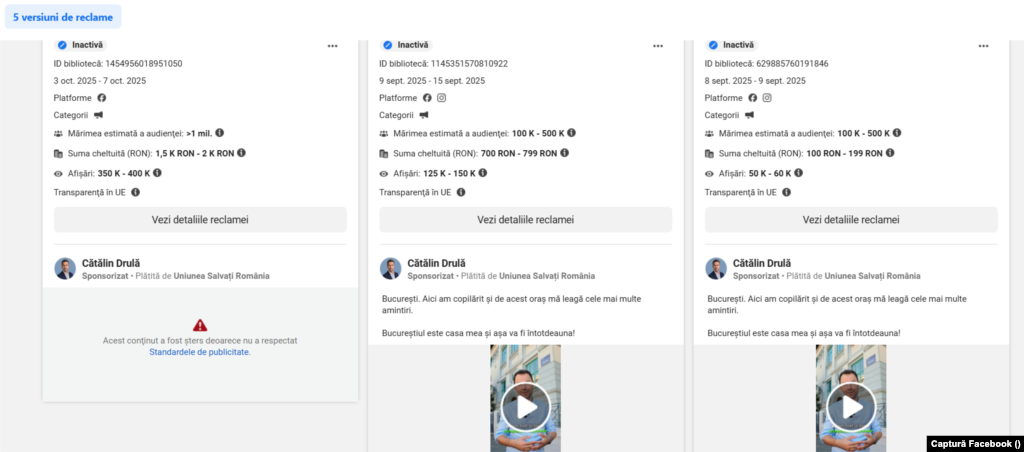The image size is (1024, 452).
Task: Click info icon next to '1,5 K RON - 2 K RON'
Action: 241,153
